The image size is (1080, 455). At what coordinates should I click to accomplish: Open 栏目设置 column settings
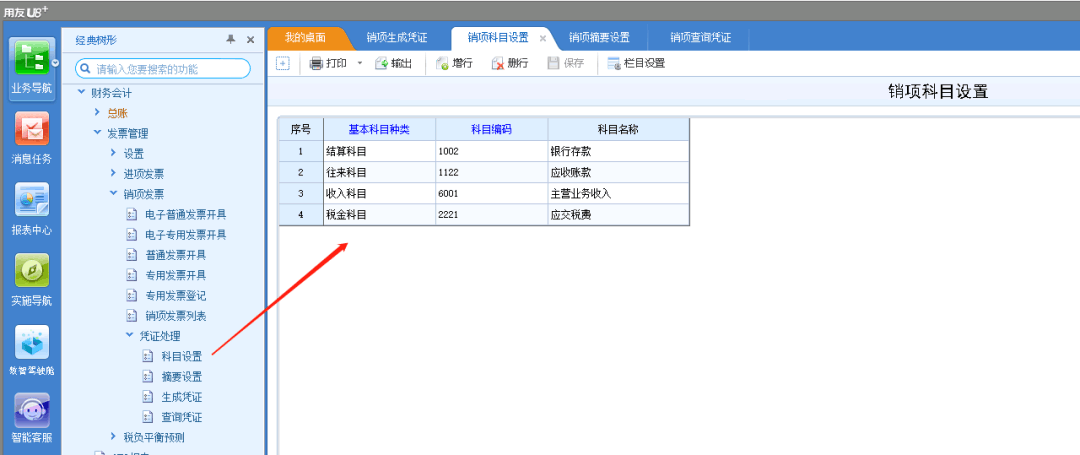point(636,63)
